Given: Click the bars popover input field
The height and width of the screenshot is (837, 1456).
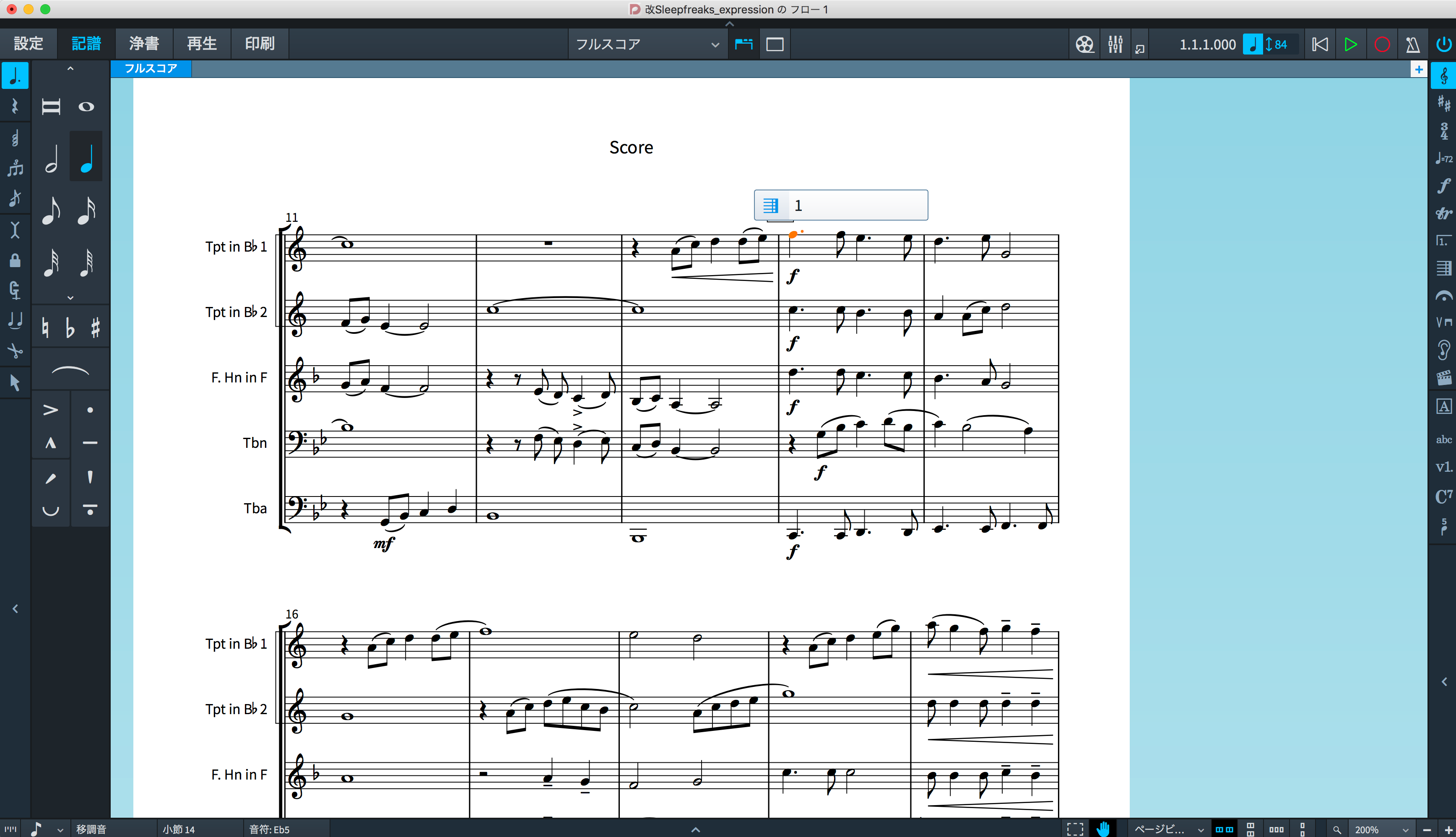Looking at the screenshot, I should pos(856,205).
